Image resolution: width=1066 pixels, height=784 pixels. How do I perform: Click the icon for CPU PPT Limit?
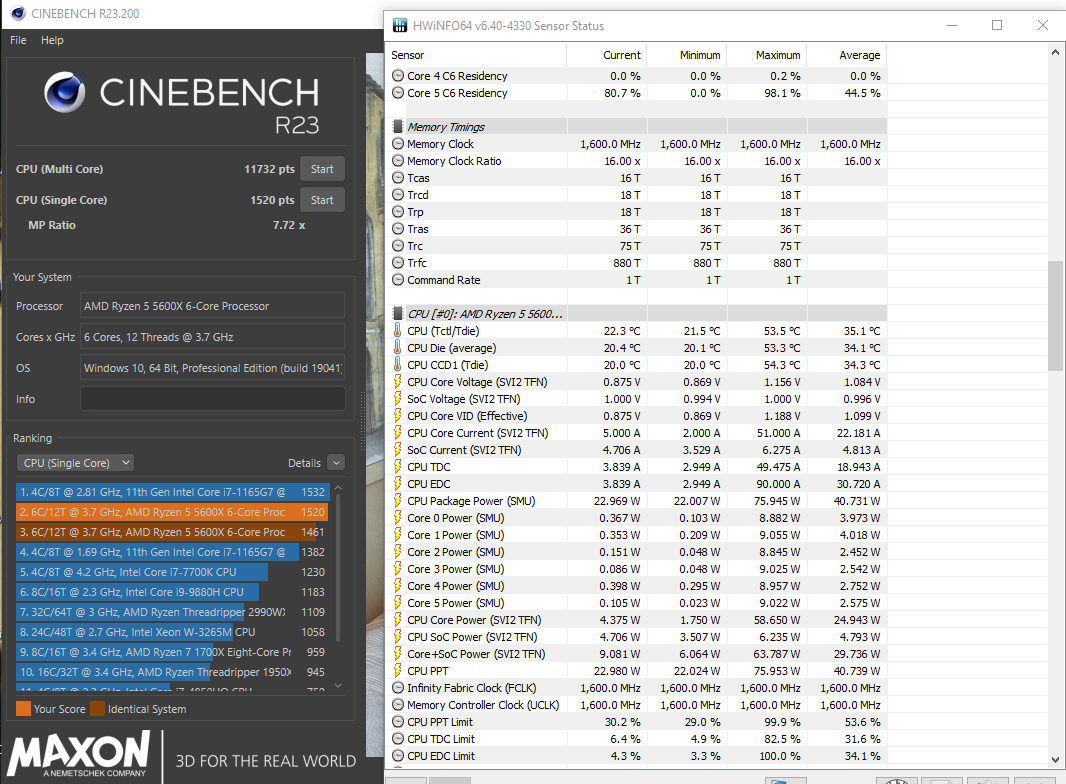click(398, 721)
